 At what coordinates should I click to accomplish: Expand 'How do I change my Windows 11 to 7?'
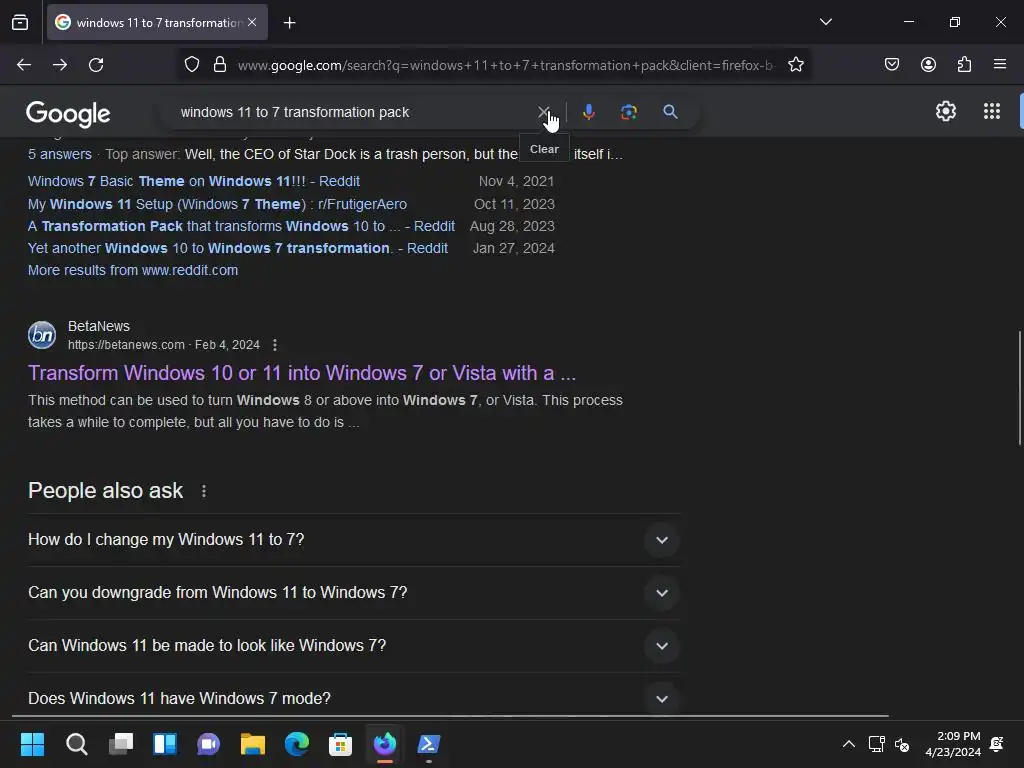354,540
